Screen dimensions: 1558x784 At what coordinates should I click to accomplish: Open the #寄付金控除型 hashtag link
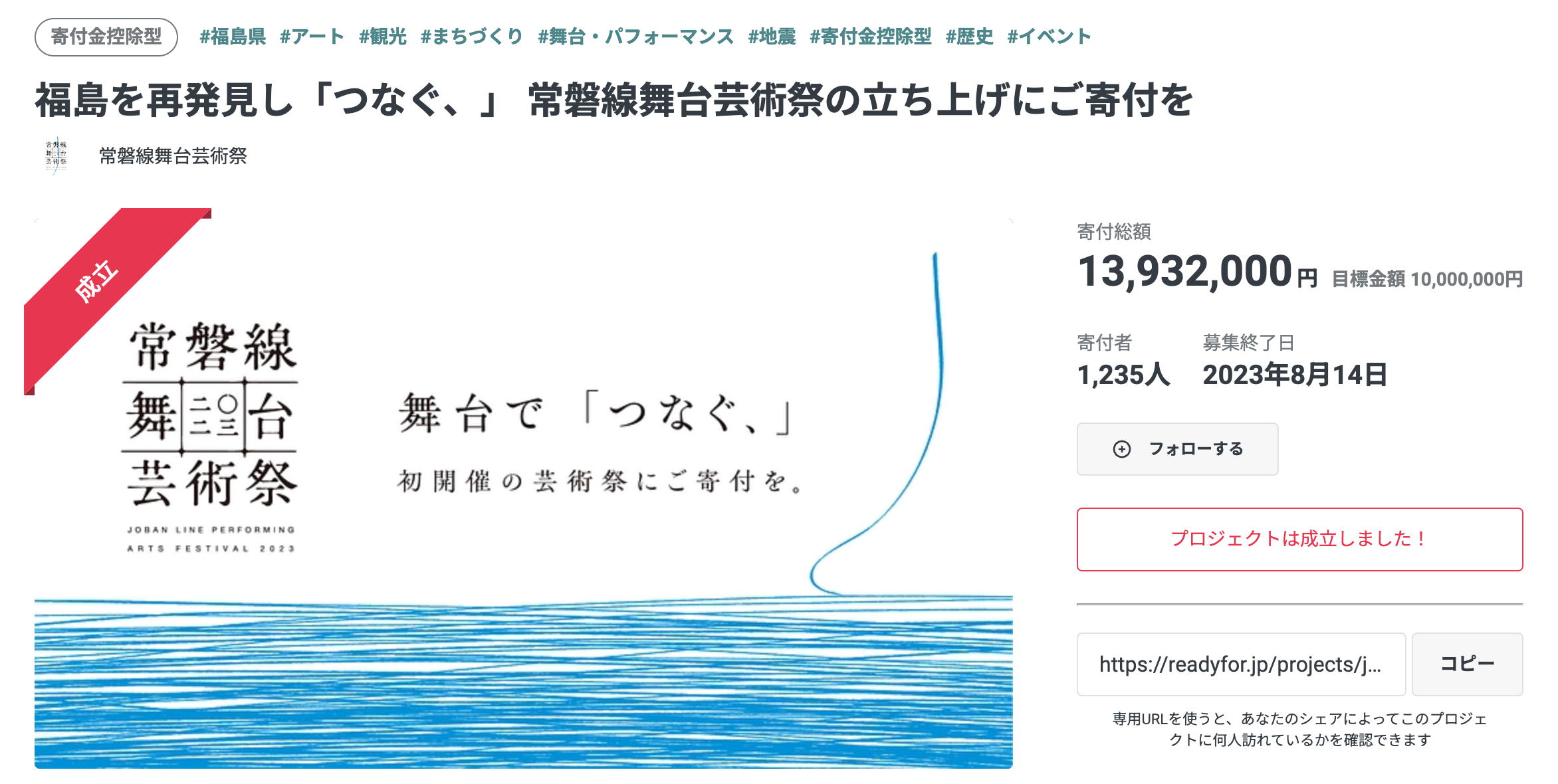[871, 37]
